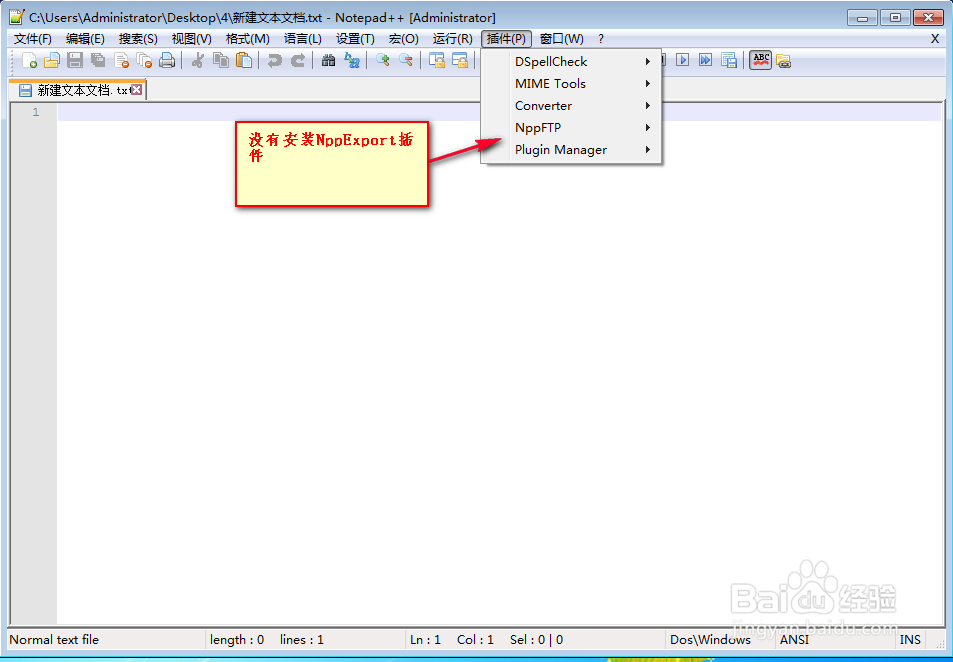Run macro multiple times fast-forward icon
This screenshot has width=953, height=662.
[x=705, y=60]
